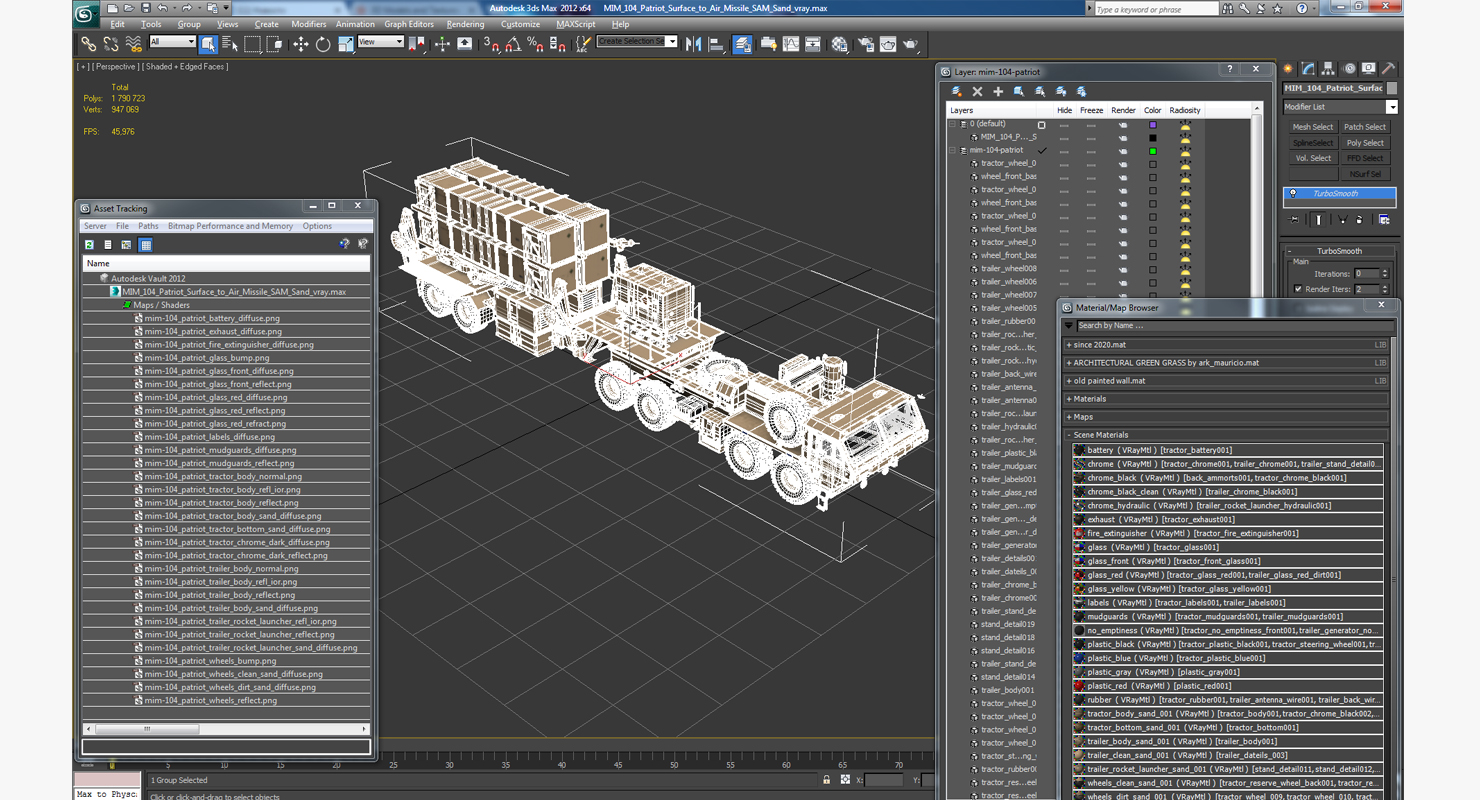Open the Paths menu in Asset Tracking
The height and width of the screenshot is (800, 1480).
click(148, 226)
